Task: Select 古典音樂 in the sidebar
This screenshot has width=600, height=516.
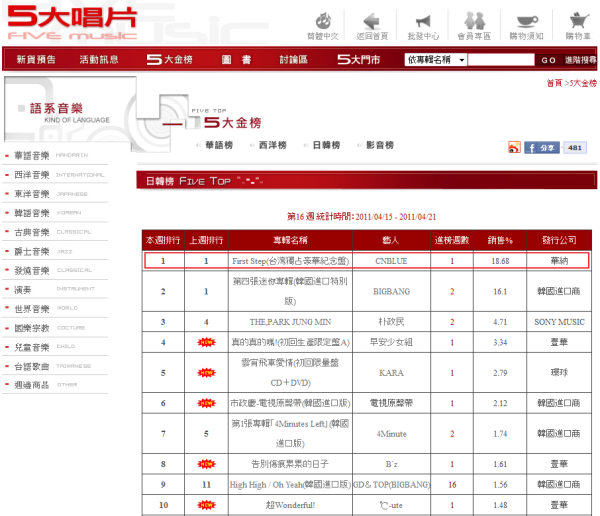Action: point(32,232)
